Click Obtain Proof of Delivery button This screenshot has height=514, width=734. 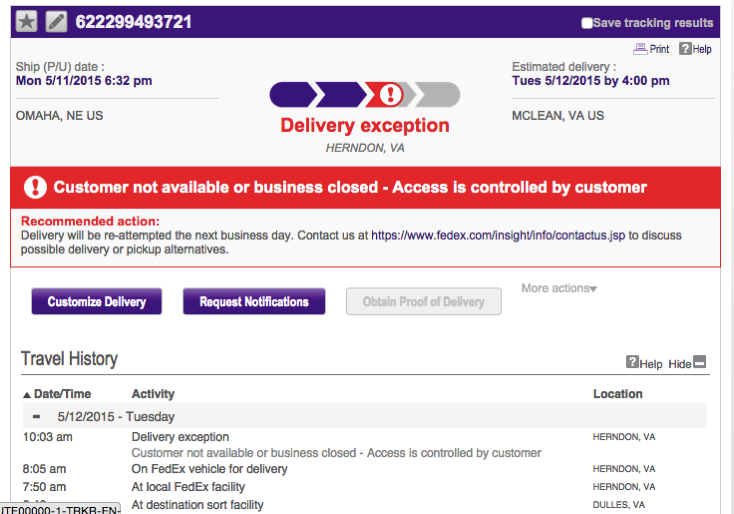pyautogui.click(x=423, y=302)
